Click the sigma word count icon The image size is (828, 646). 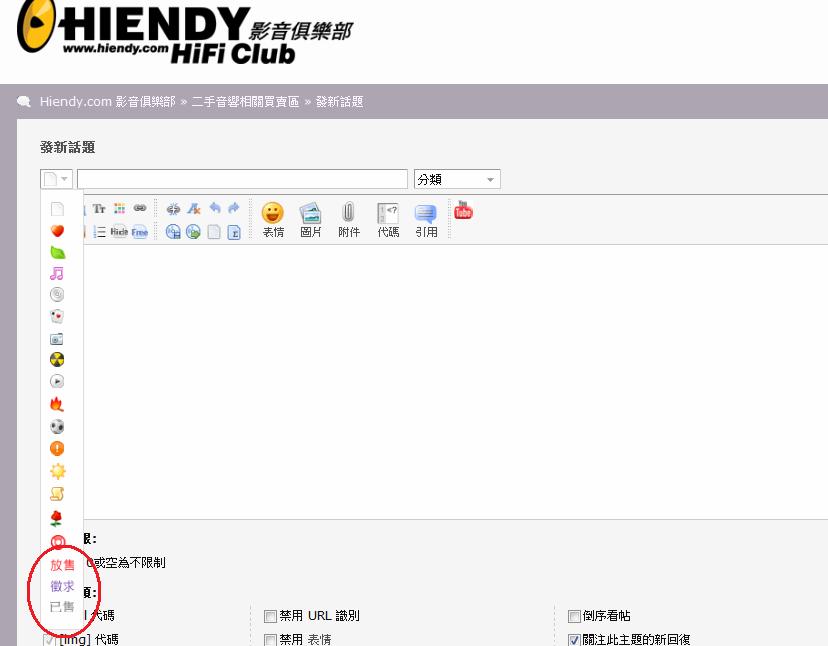(x=234, y=232)
